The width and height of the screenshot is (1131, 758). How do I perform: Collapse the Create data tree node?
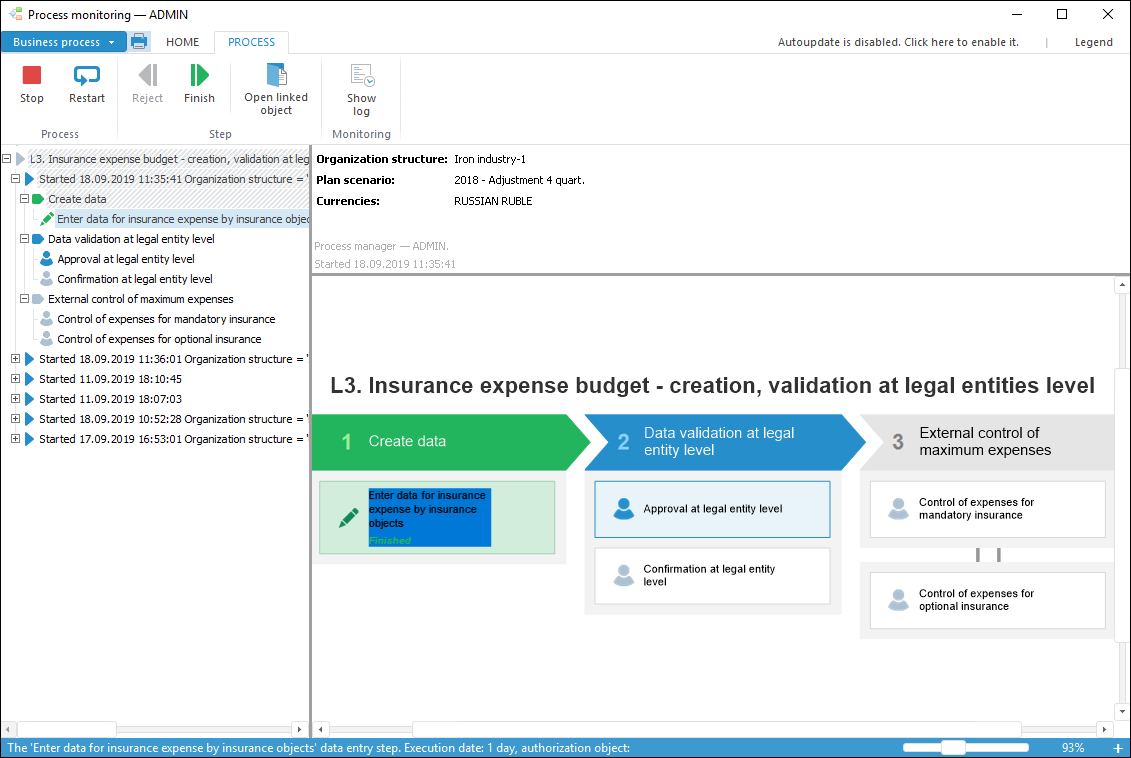click(25, 198)
